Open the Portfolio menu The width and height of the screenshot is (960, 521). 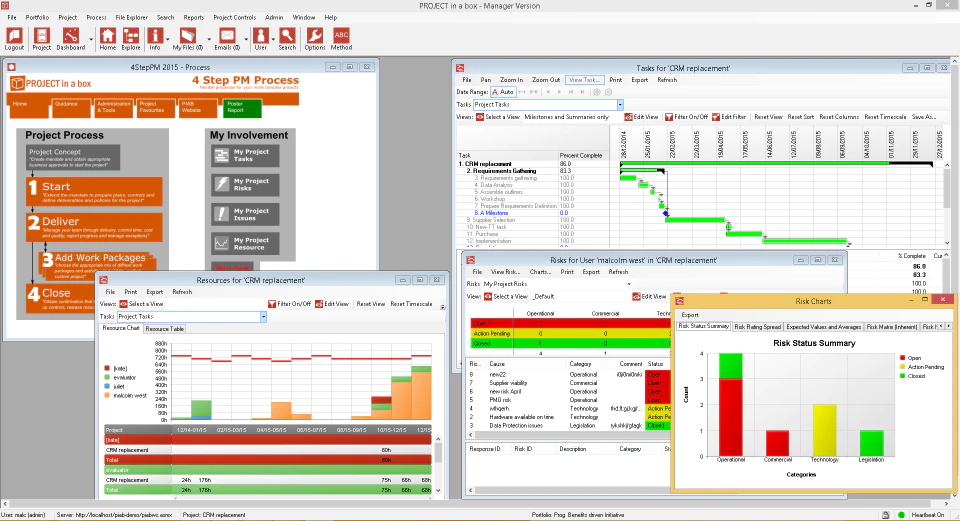(x=37, y=17)
